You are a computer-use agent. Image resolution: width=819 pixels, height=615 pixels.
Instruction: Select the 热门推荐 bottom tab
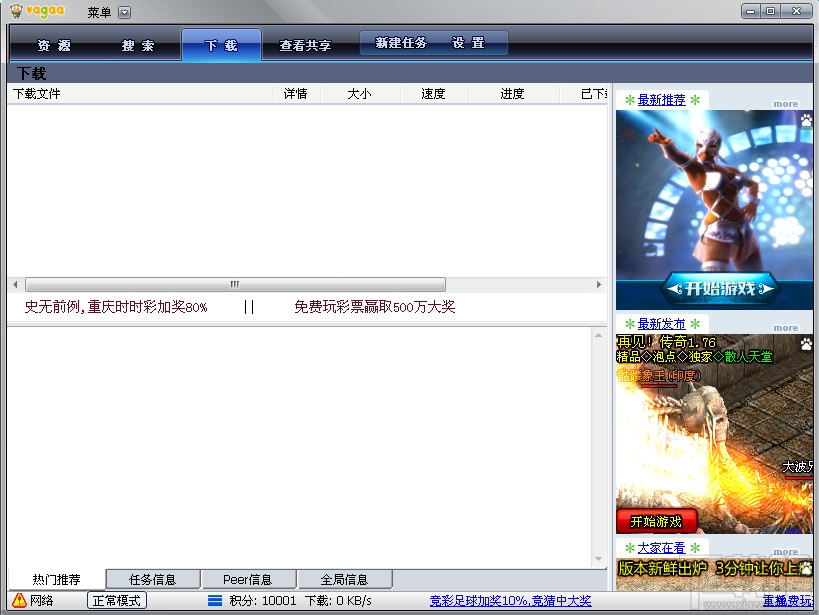[x=56, y=579]
